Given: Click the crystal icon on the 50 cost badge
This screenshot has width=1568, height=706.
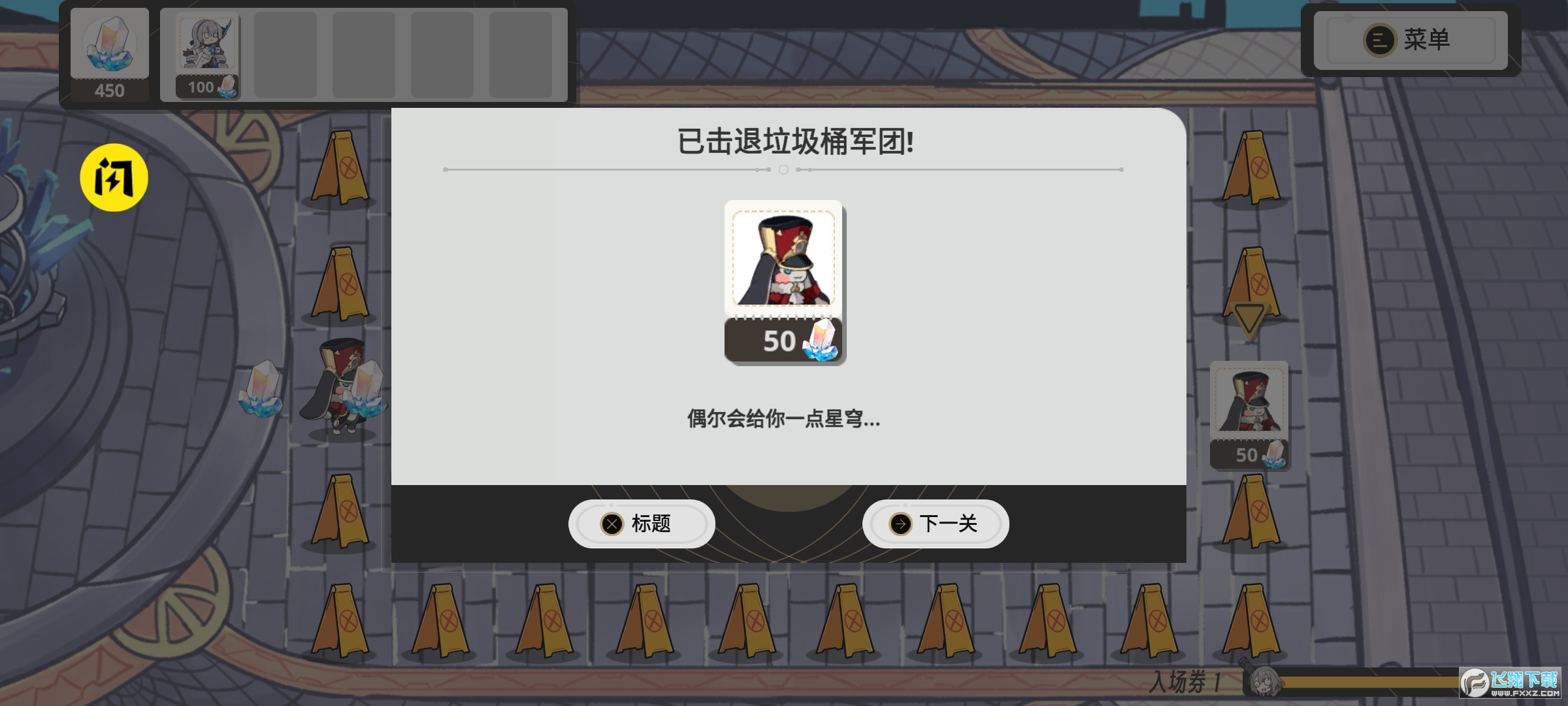Looking at the screenshot, I should (x=821, y=340).
